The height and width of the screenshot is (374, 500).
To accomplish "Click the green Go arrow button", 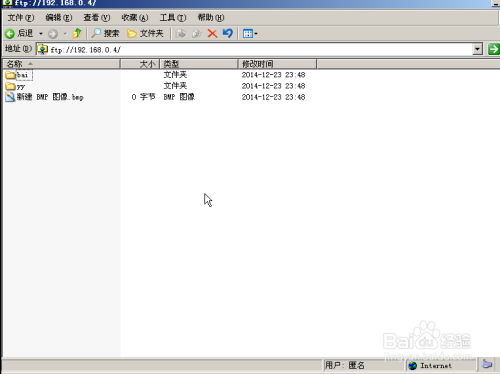I will click(x=493, y=49).
